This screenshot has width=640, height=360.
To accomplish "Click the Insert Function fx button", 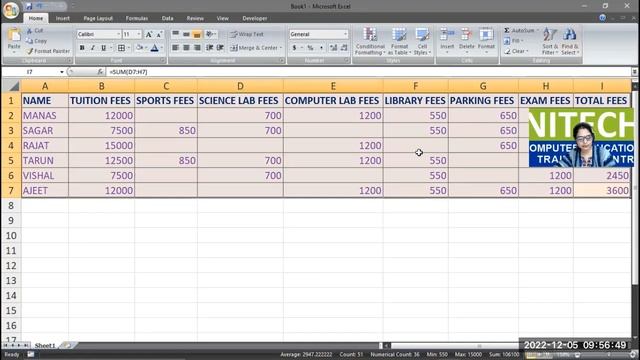I will pos(100,72).
